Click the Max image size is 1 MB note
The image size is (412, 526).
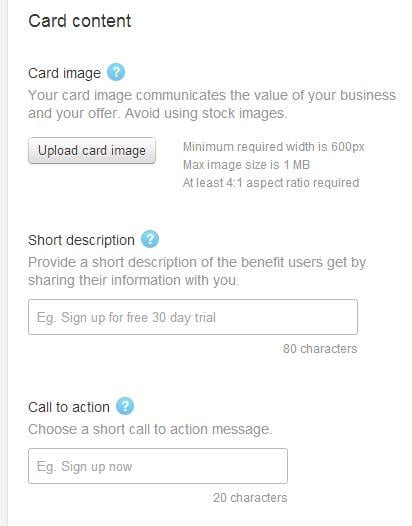(x=246, y=165)
